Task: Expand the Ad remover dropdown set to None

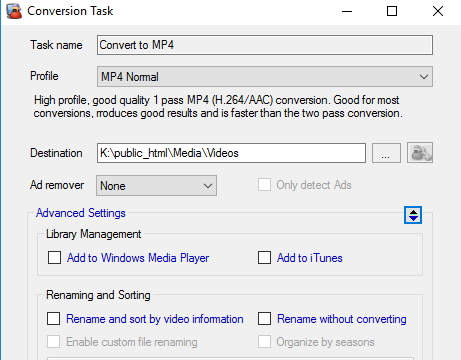Action: pos(156,185)
